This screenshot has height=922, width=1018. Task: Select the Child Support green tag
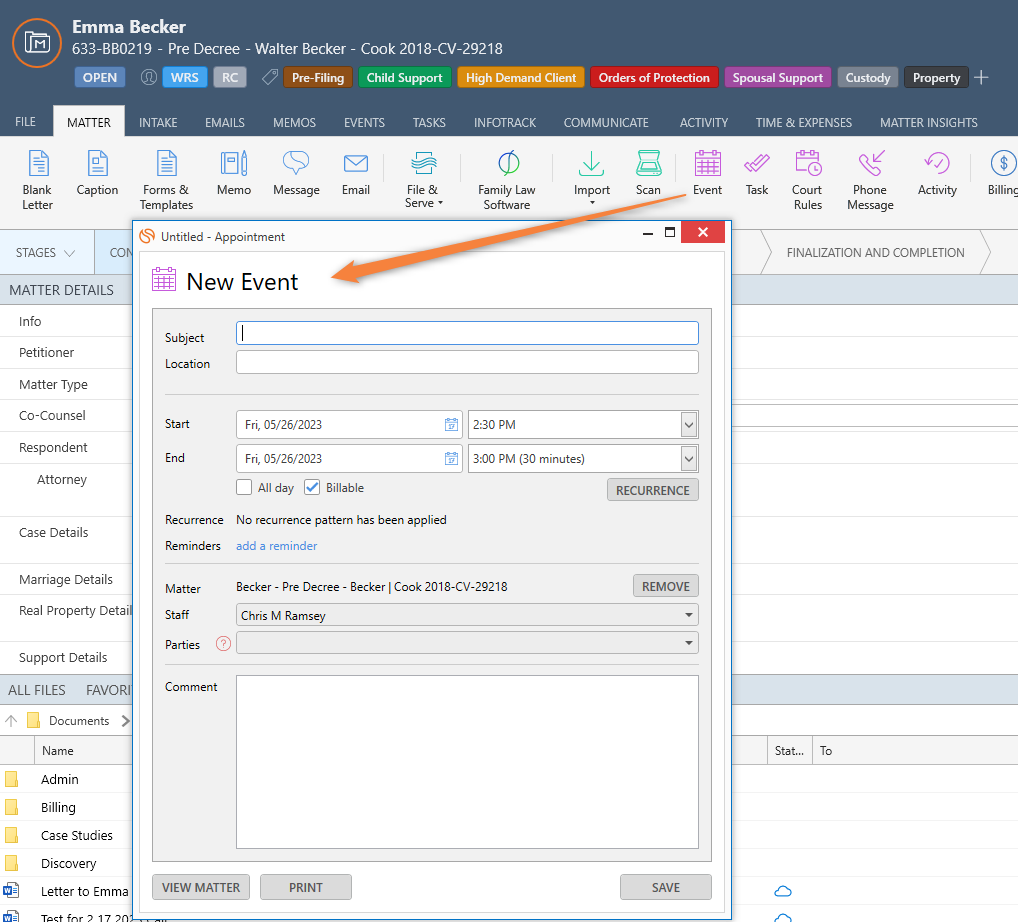coord(404,77)
